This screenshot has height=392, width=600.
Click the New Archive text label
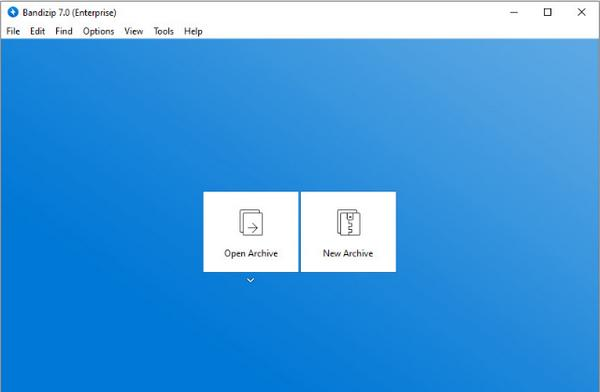pyautogui.click(x=348, y=253)
